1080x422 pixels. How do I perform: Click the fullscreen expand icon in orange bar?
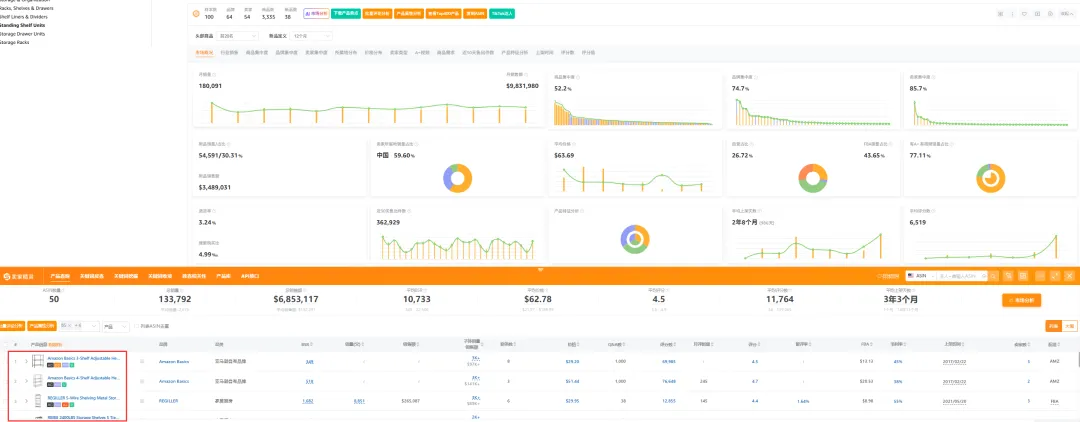[1055, 275]
